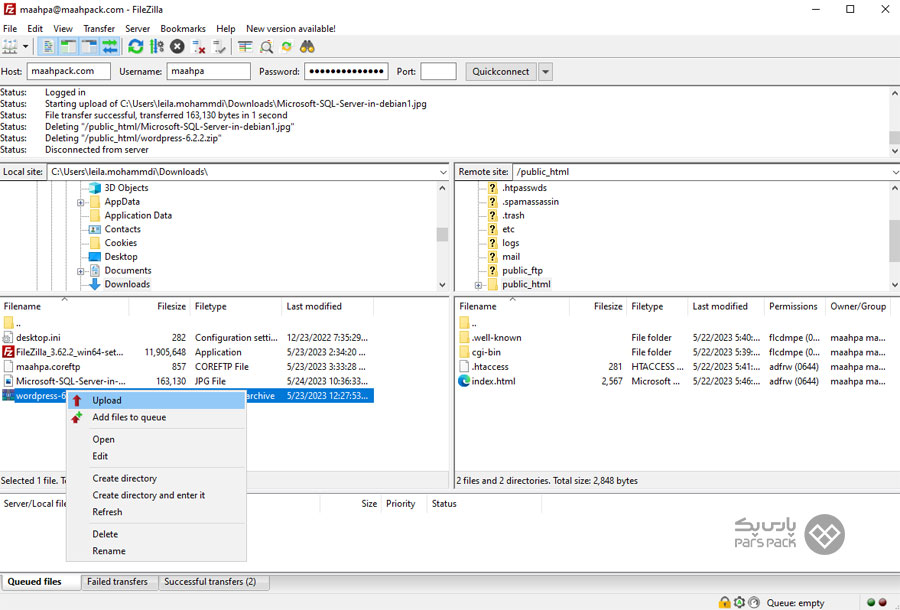Select Upload from the context menu
The height and width of the screenshot is (610, 900).
click(156, 401)
